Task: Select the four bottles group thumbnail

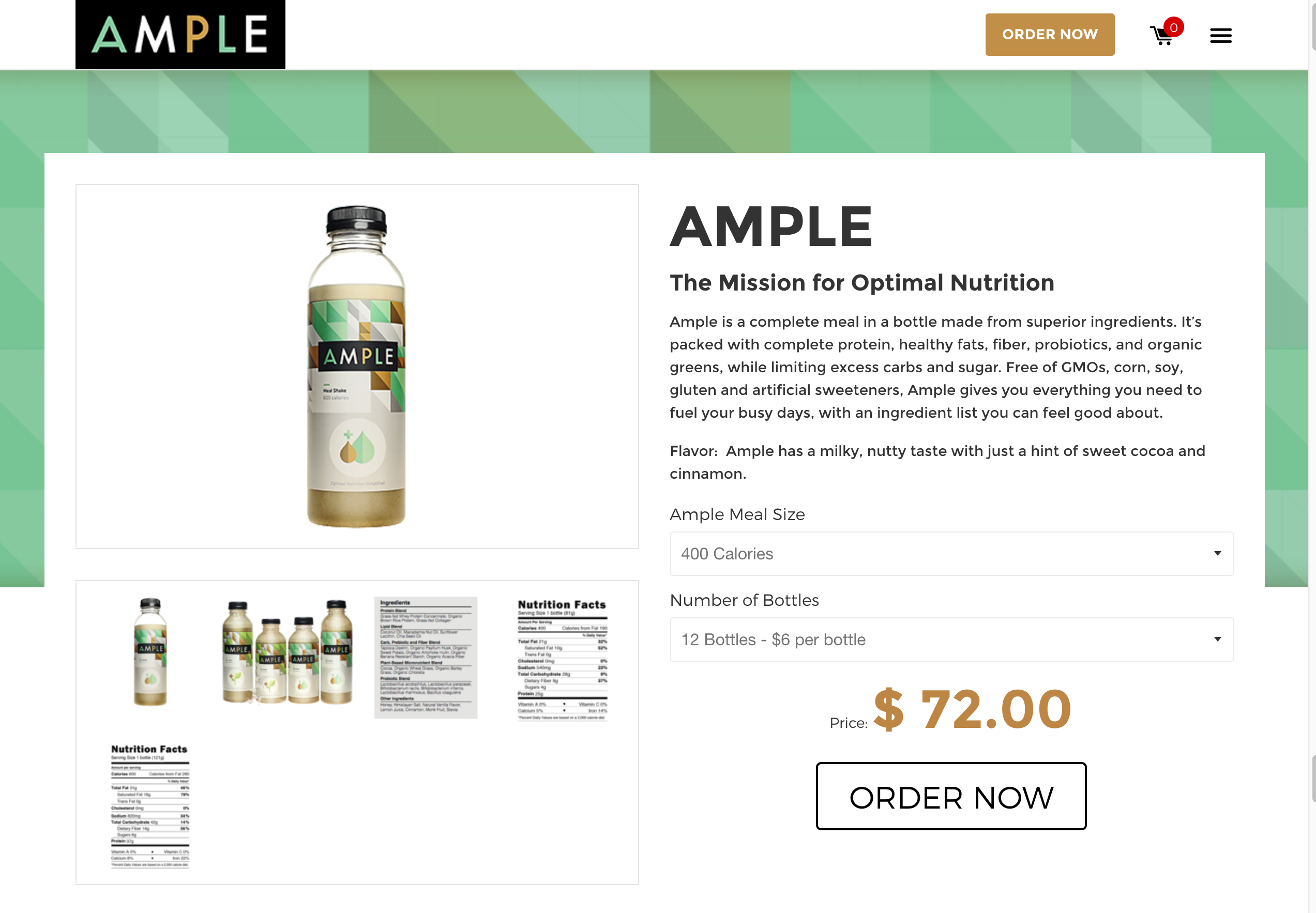Action: (x=287, y=652)
